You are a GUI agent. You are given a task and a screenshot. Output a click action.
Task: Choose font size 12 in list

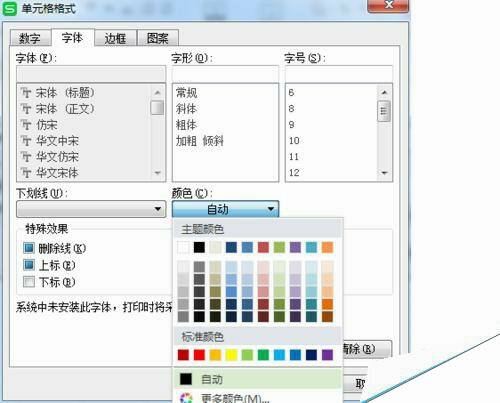294,173
